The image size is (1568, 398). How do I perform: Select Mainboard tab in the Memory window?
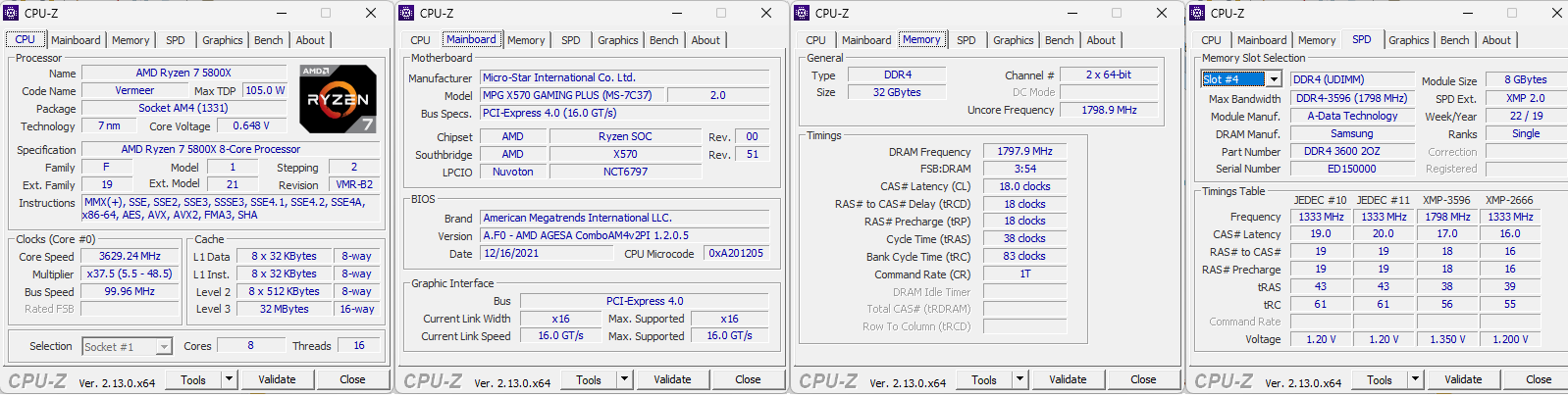pos(866,40)
